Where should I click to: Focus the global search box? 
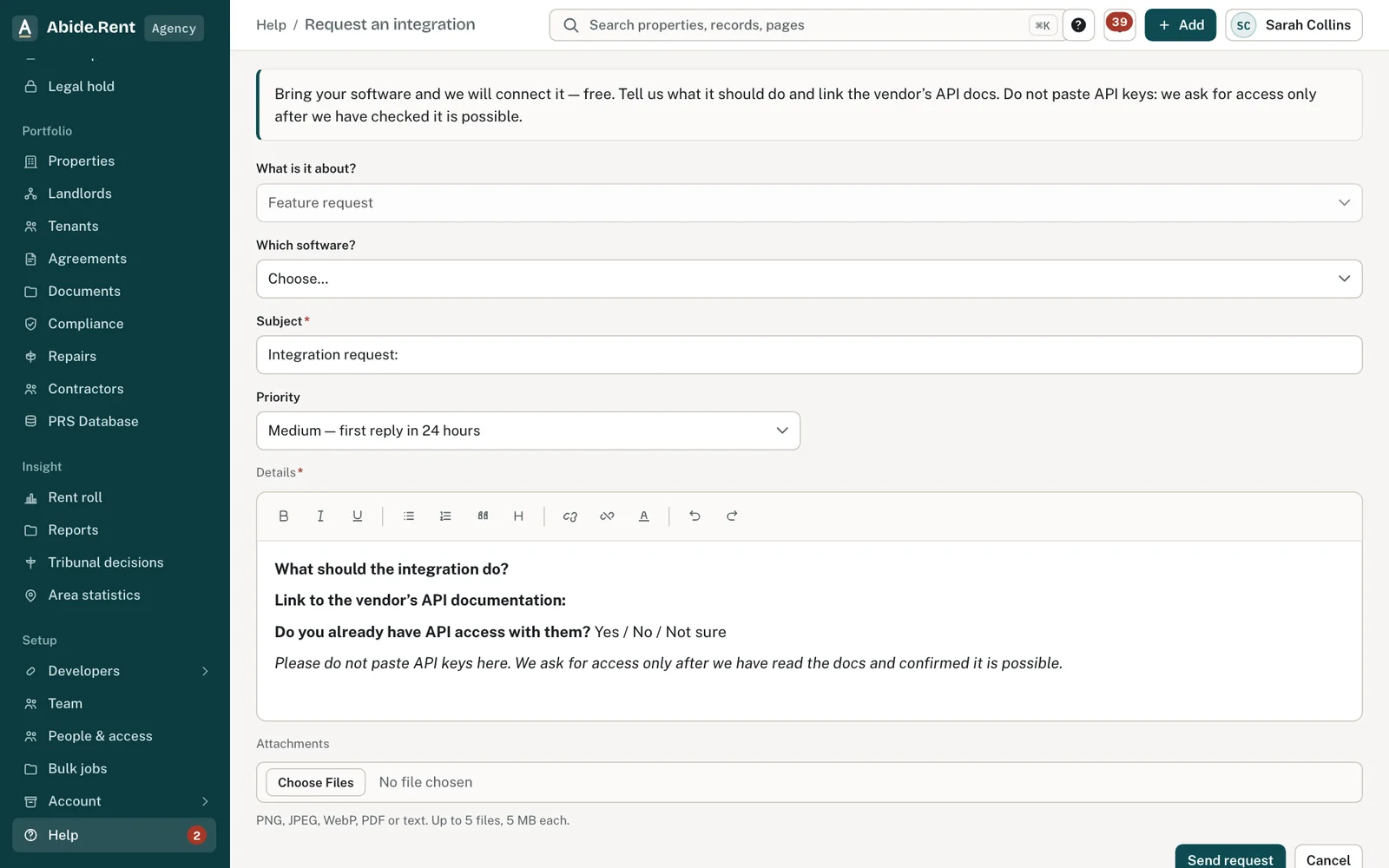tap(807, 25)
